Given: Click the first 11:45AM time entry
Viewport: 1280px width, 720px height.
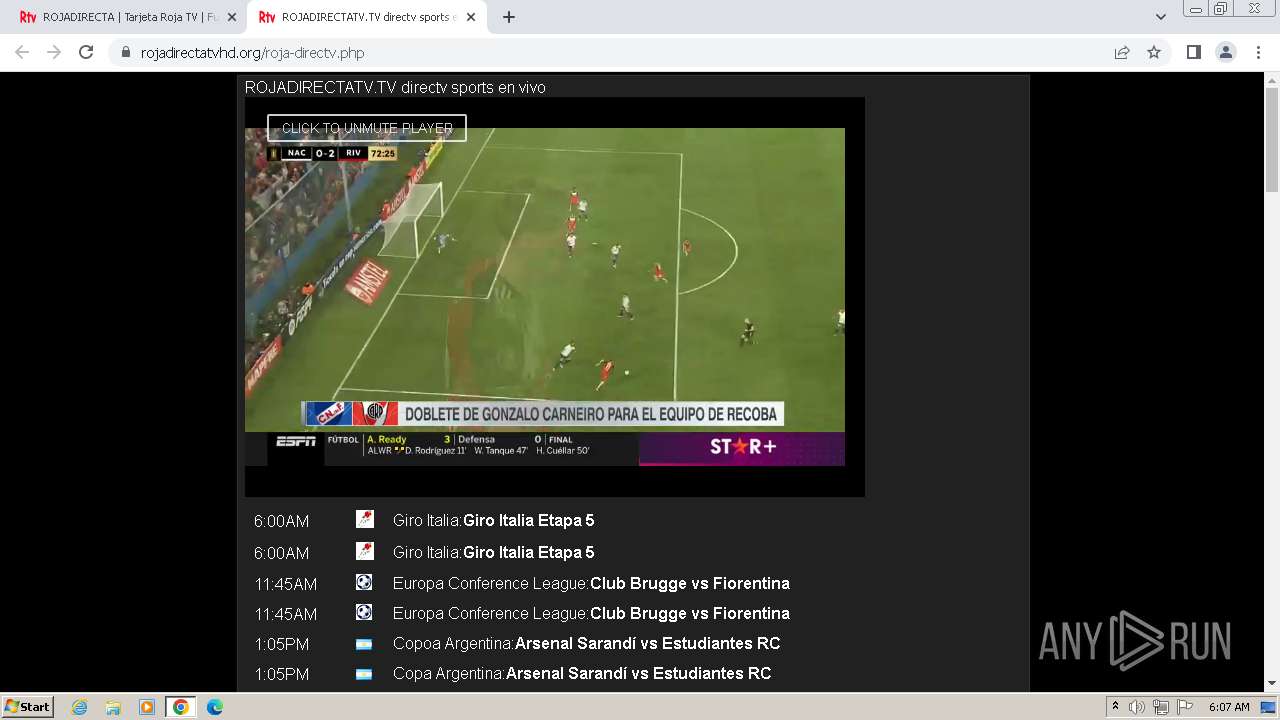Looking at the screenshot, I should click(285, 584).
